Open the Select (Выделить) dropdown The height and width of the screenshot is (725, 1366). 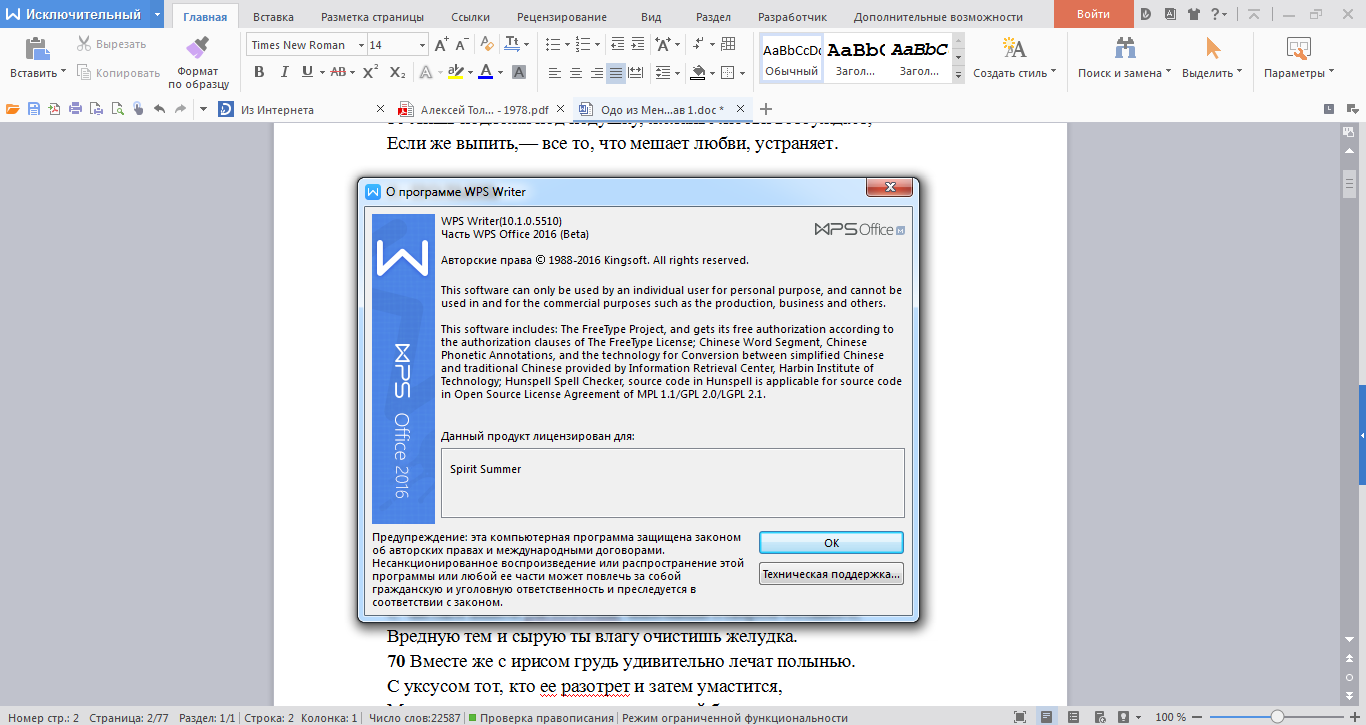coord(1240,73)
